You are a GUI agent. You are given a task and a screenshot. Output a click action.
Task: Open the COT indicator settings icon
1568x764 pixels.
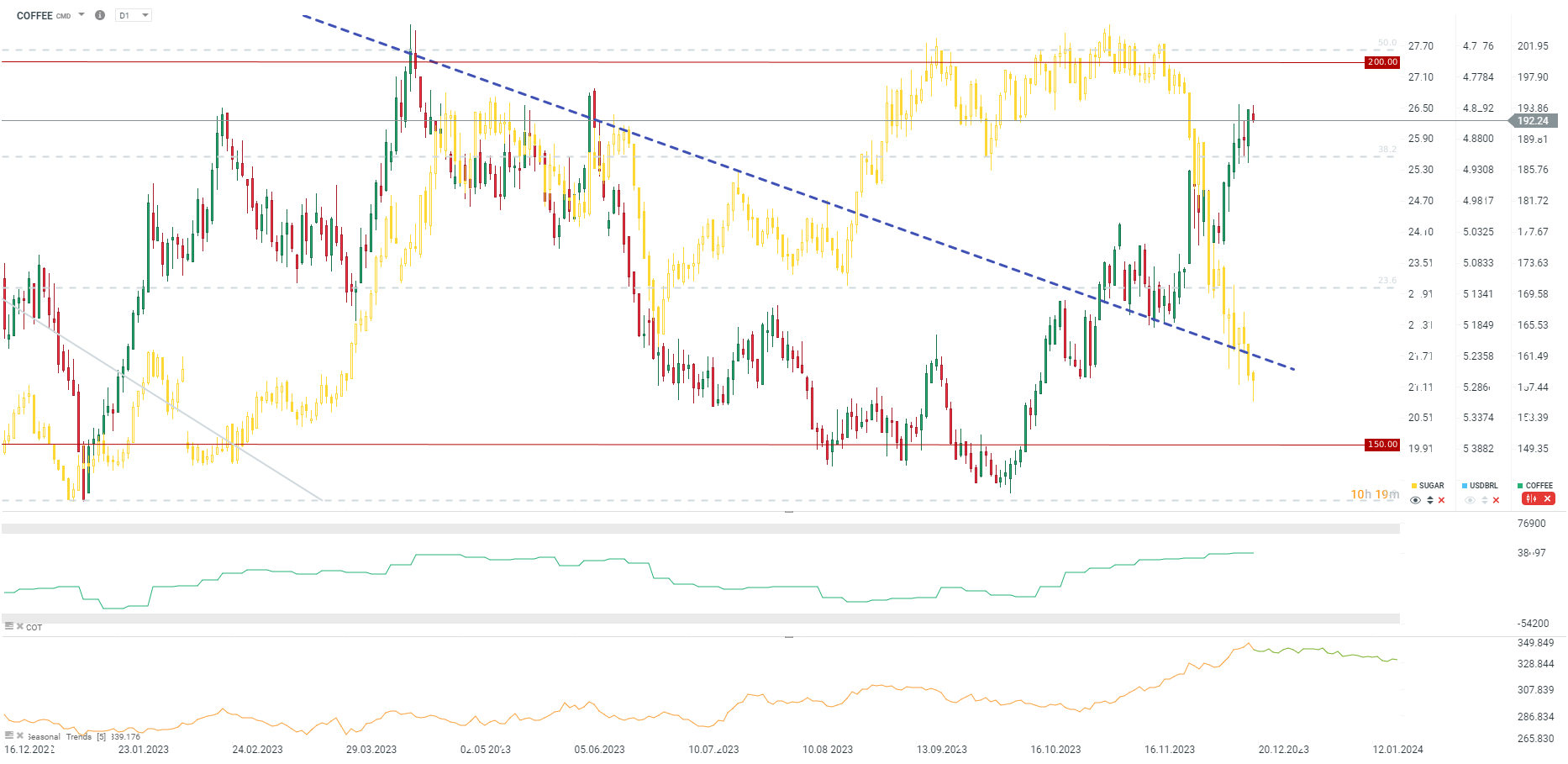tap(8, 626)
